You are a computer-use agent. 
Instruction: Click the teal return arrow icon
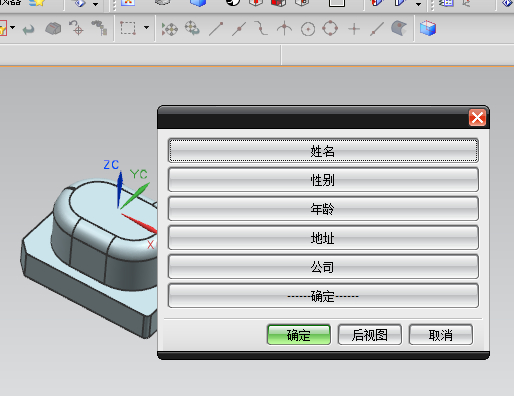[x=29, y=29]
